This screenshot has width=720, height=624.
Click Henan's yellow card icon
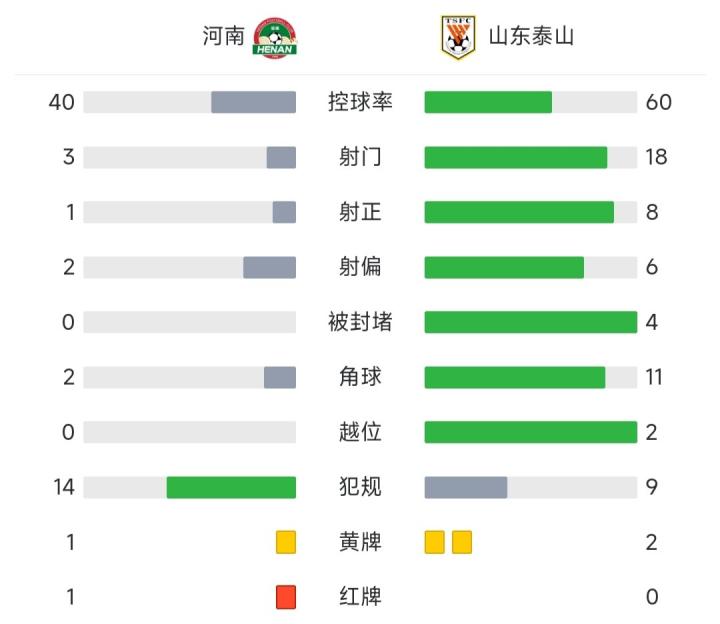click(x=286, y=542)
